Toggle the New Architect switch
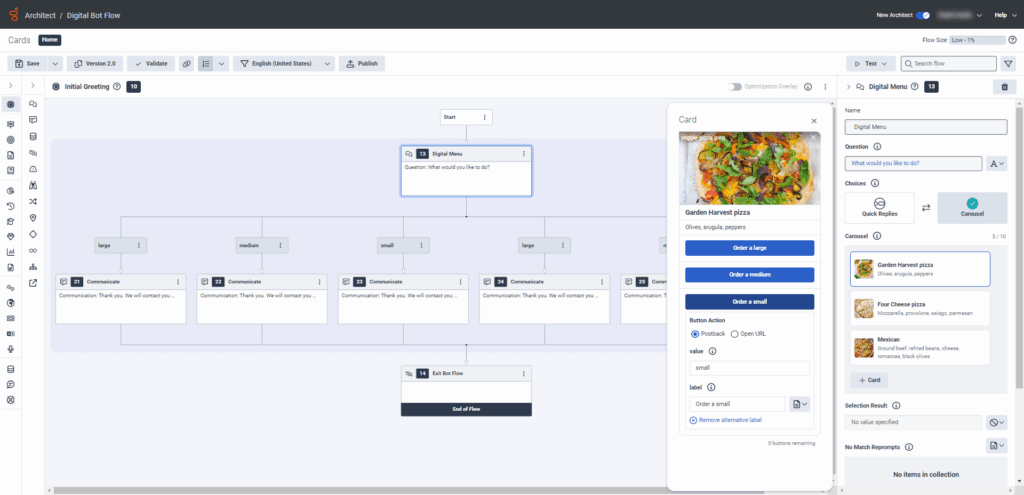The height and width of the screenshot is (495, 1024). pyautogui.click(x=923, y=15)
